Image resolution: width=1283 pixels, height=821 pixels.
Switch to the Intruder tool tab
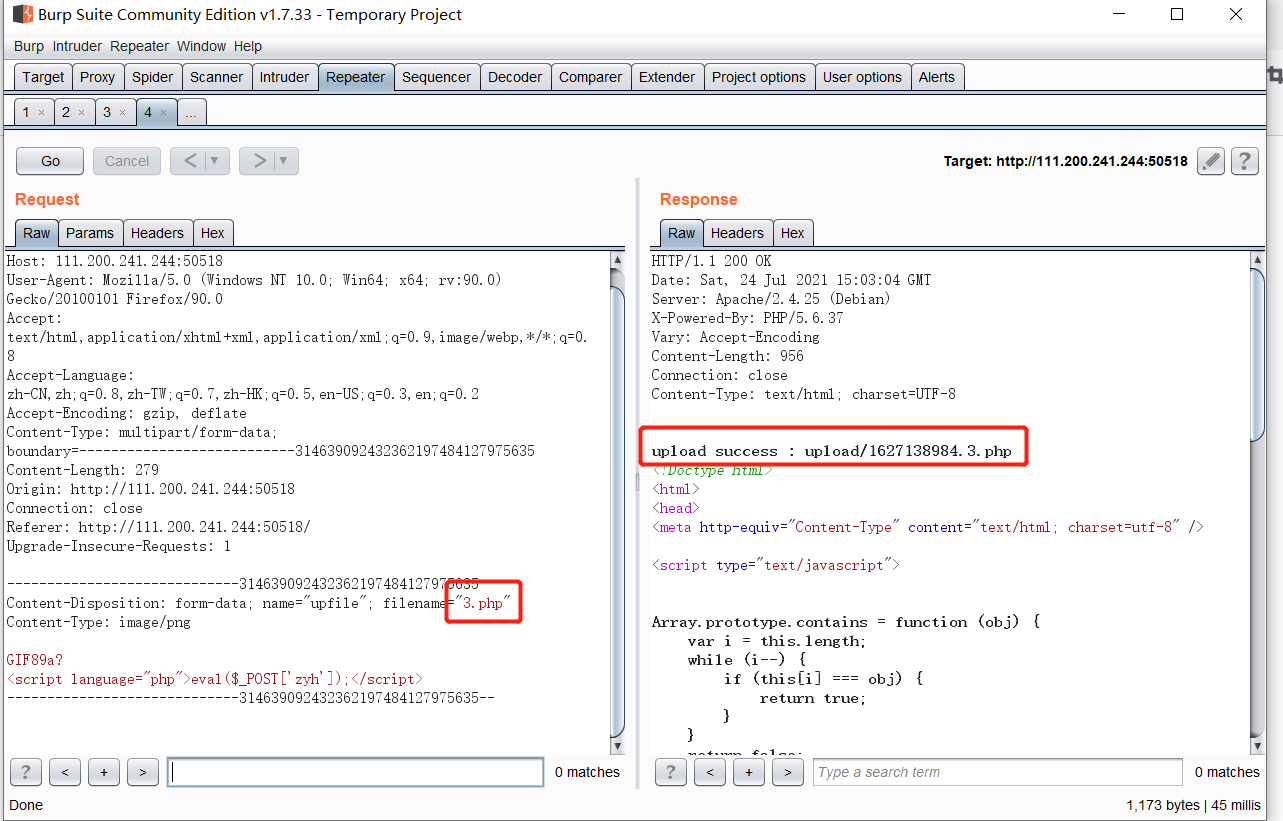pos(284,77)
